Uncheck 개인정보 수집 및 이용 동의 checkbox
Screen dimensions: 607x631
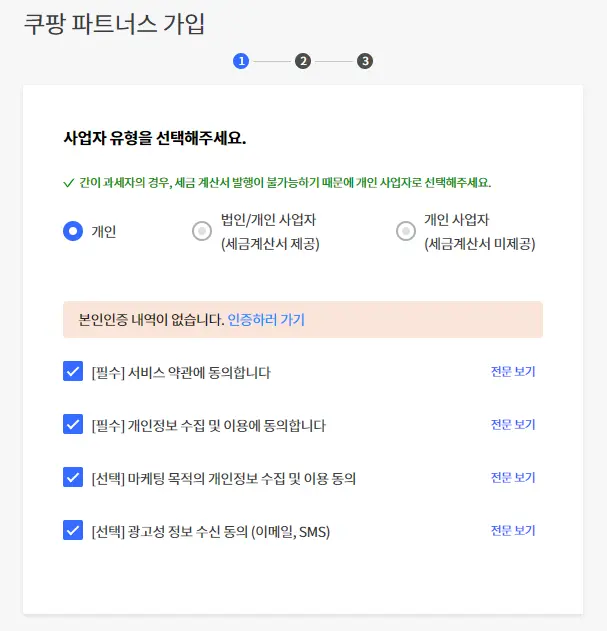tap(73, 425)
